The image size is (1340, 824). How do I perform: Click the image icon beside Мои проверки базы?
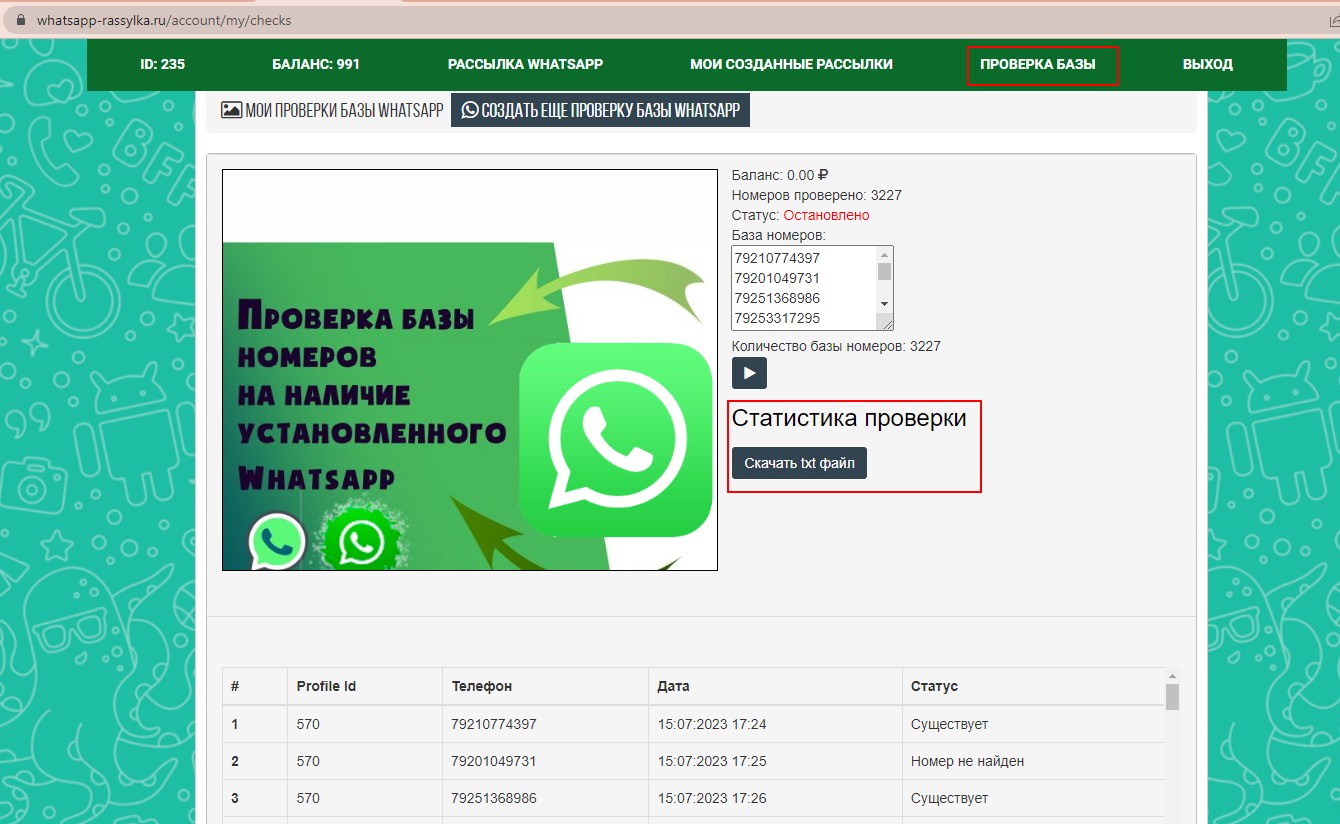pos(231,110)
